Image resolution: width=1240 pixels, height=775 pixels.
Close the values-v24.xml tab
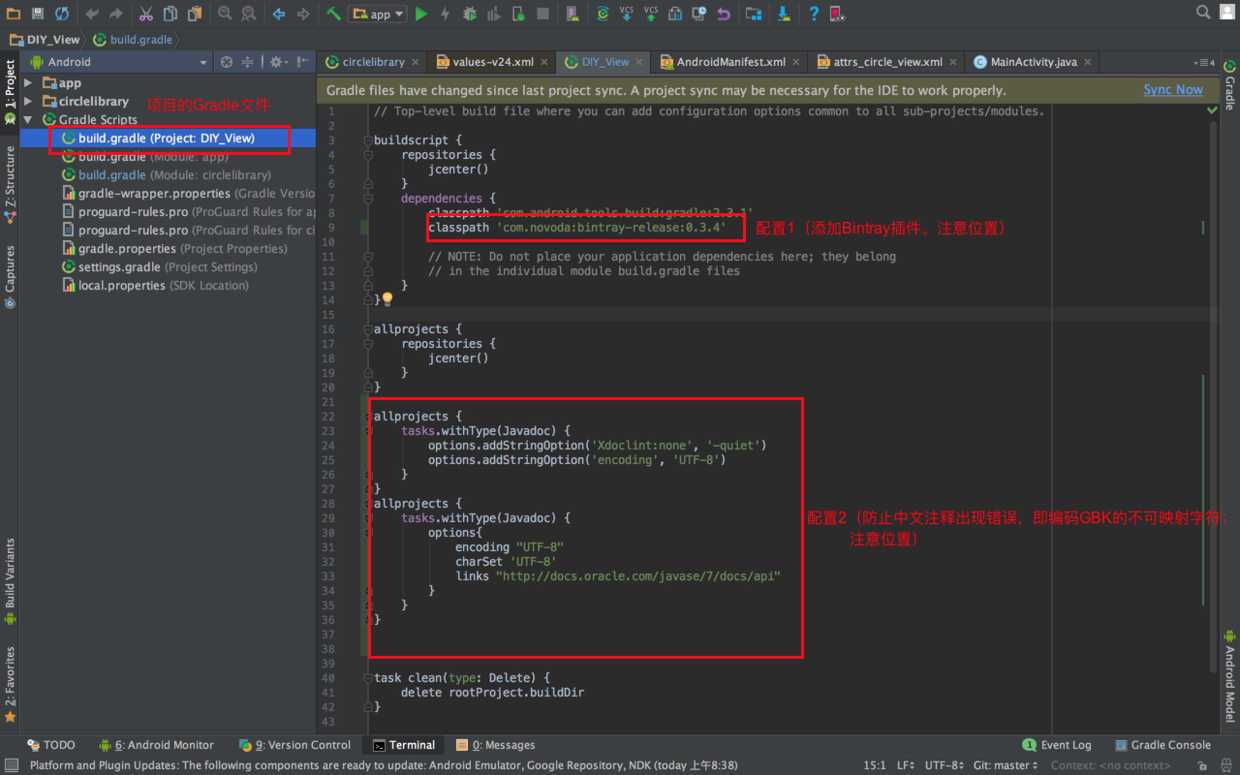pyautogui.click(x=545, y=62)
